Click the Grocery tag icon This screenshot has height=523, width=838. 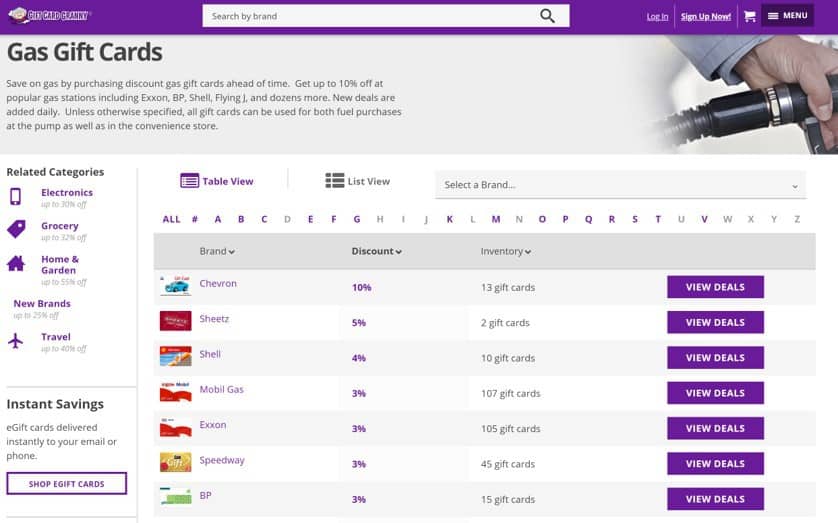[x=16, y=230]
